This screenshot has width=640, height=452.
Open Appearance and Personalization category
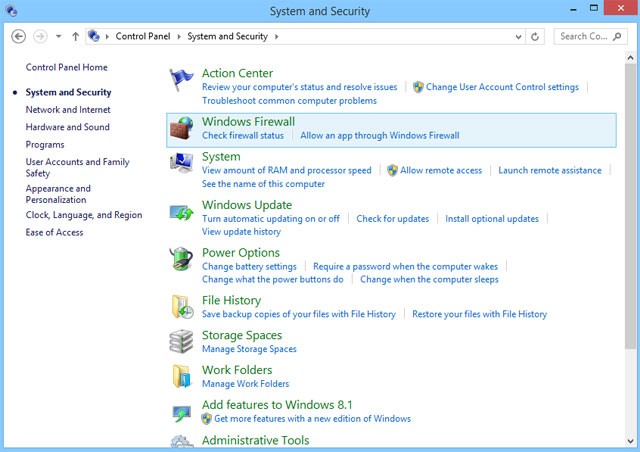coord(58,194)
